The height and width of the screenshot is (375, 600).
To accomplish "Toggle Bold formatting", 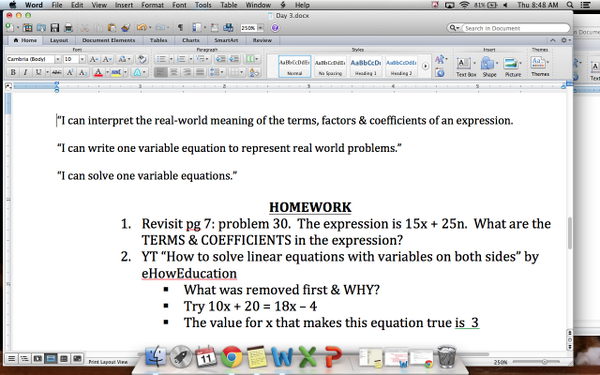I will 13,72.
